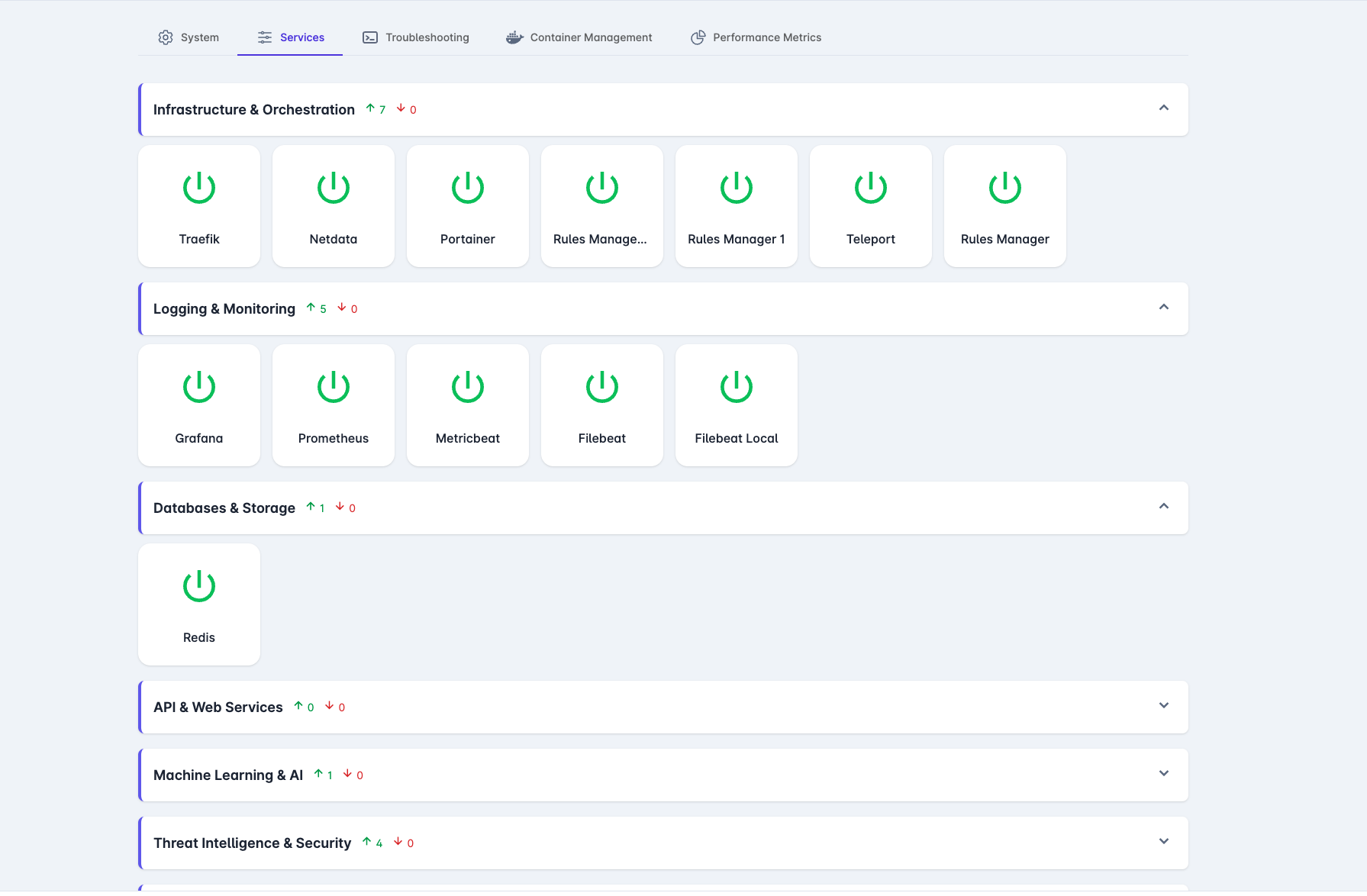Click the System tab gear icon
Image resolution: width=1367 pixels, height=896 pixels.
pos(166,37)
